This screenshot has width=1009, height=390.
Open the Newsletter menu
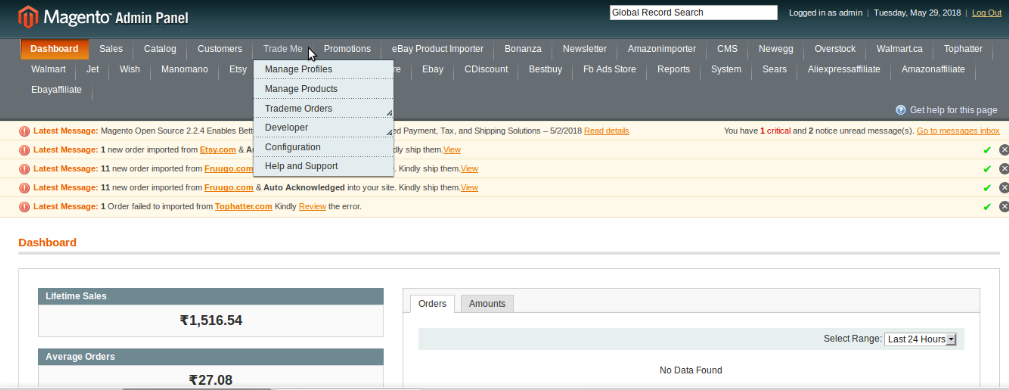pos(584,49)
